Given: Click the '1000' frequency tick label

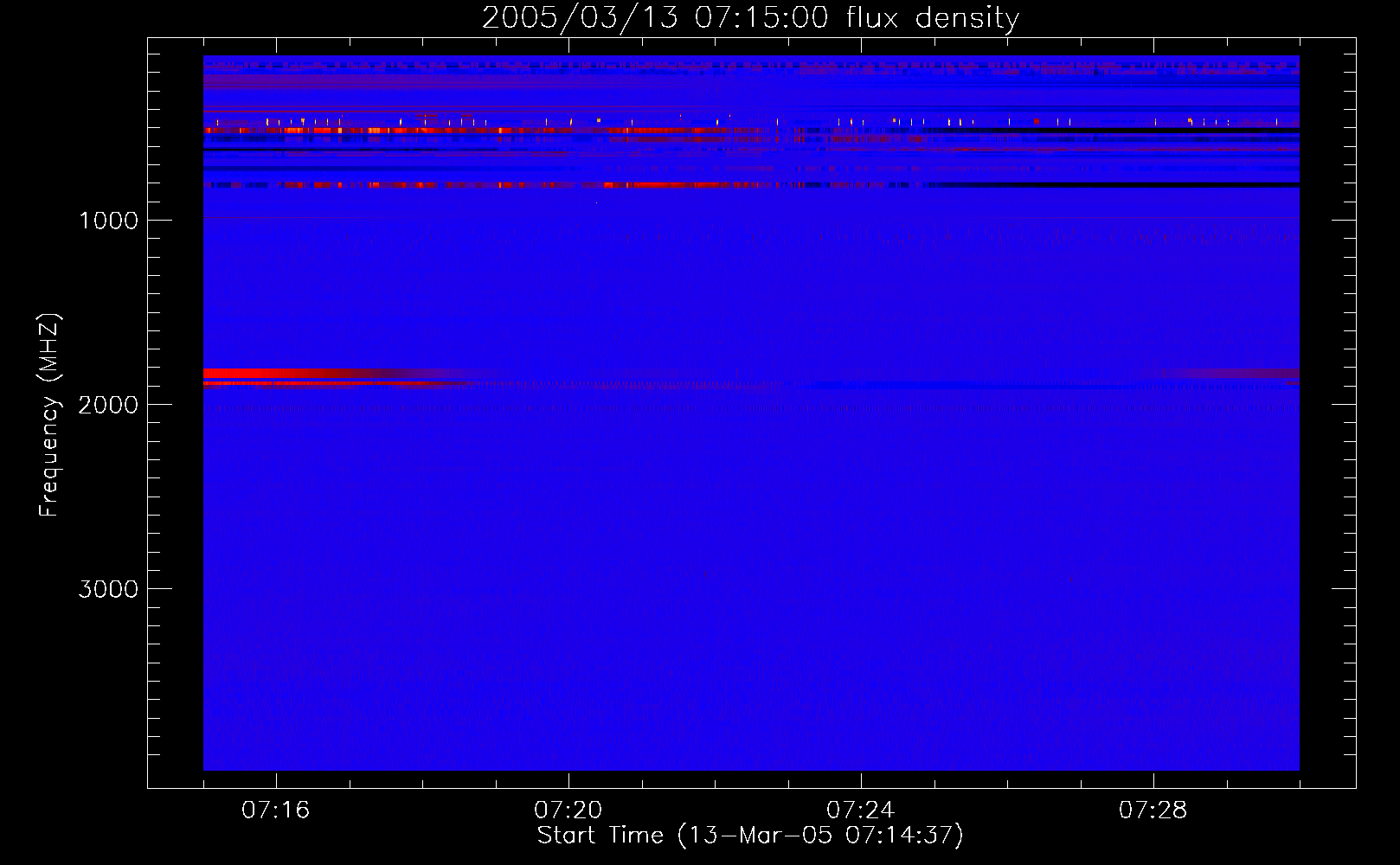Looking at the screenshot, I should tap(108, 221).
